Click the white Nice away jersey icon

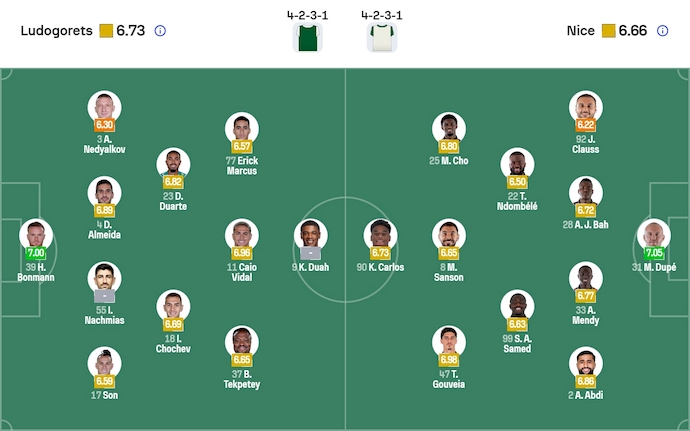tap(381, 37)
